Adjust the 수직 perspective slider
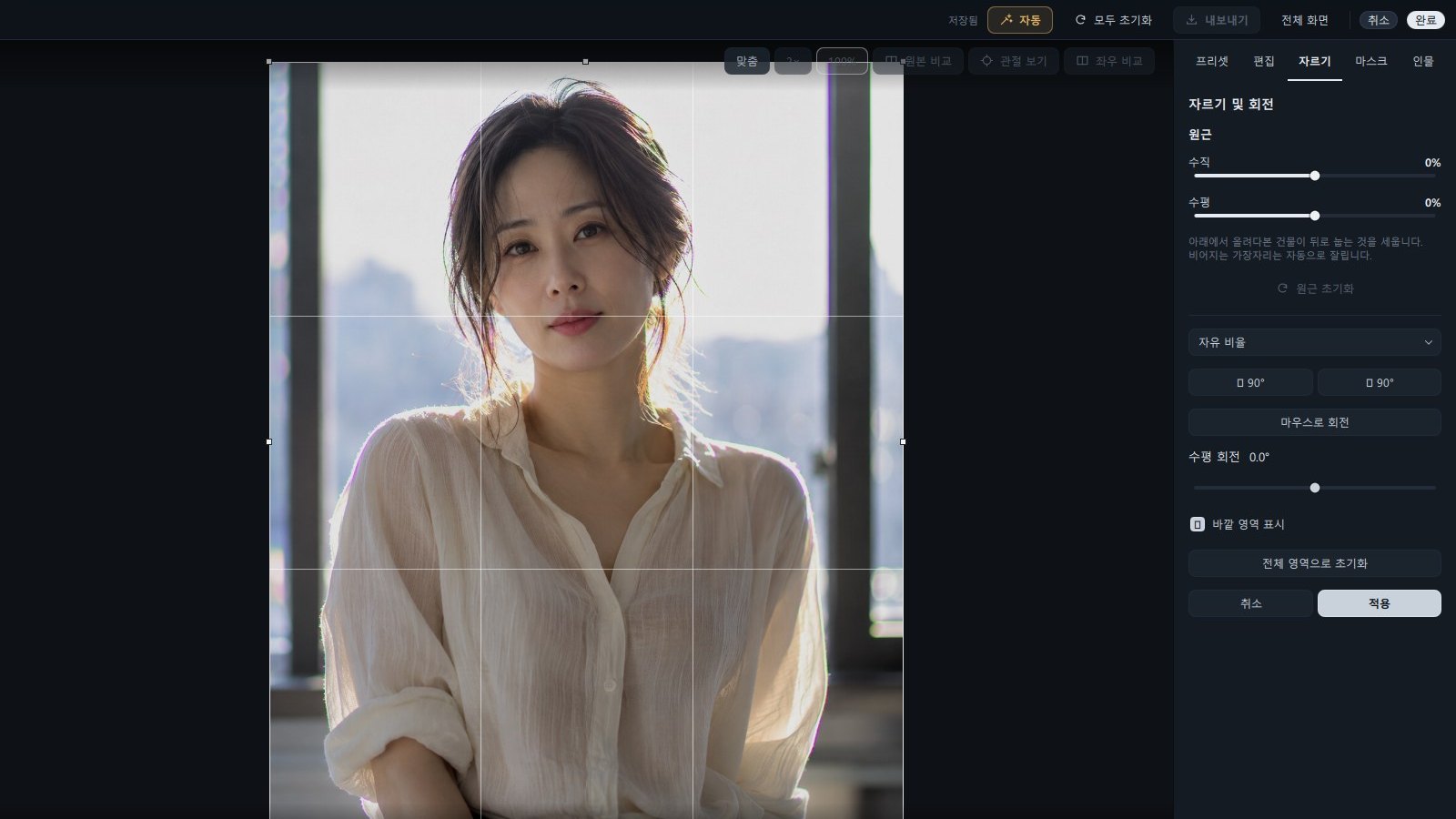Image resolution: width=1456 pixels, height=819 pixels. tap(1314, 176)
